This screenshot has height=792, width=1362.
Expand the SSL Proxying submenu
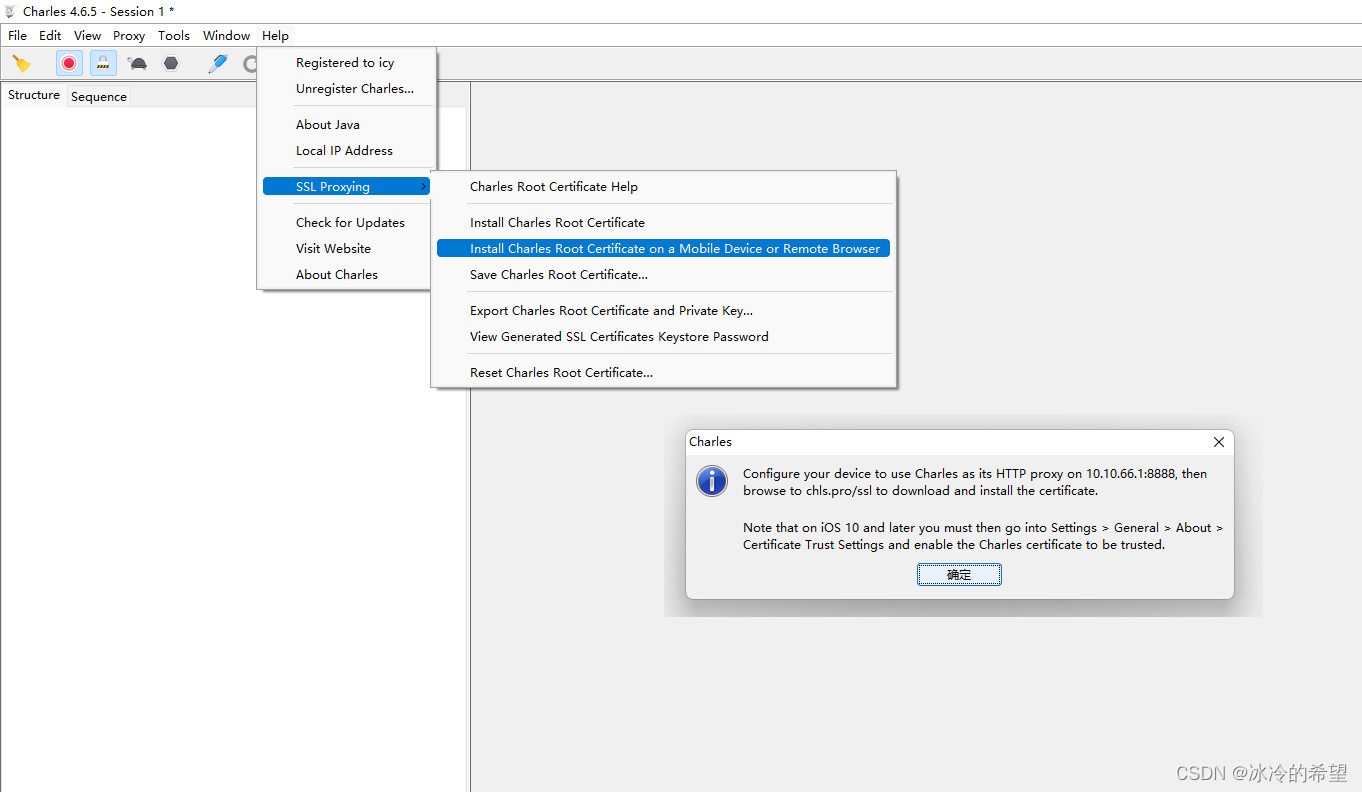tap(347, 186)
